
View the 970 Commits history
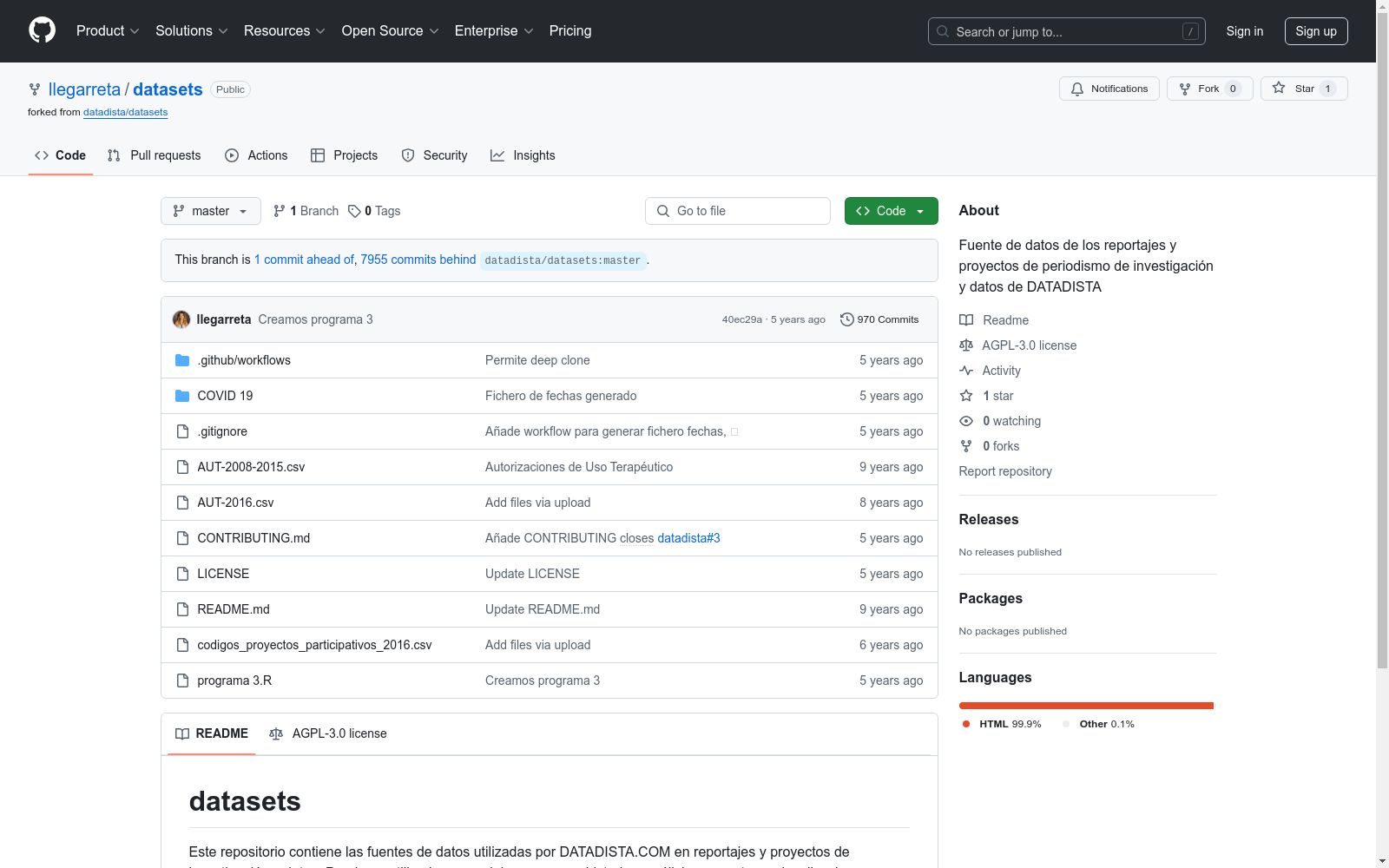[879, 319]
